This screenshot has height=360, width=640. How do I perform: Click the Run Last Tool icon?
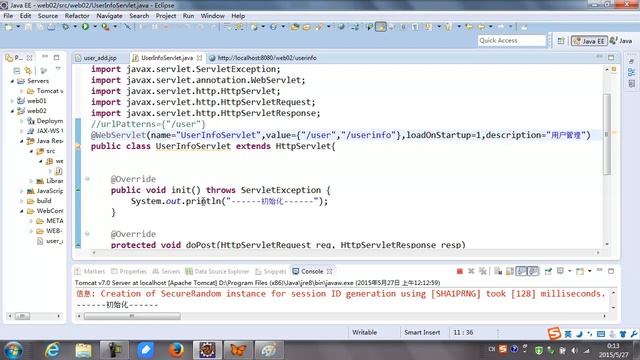click(105, 27)
